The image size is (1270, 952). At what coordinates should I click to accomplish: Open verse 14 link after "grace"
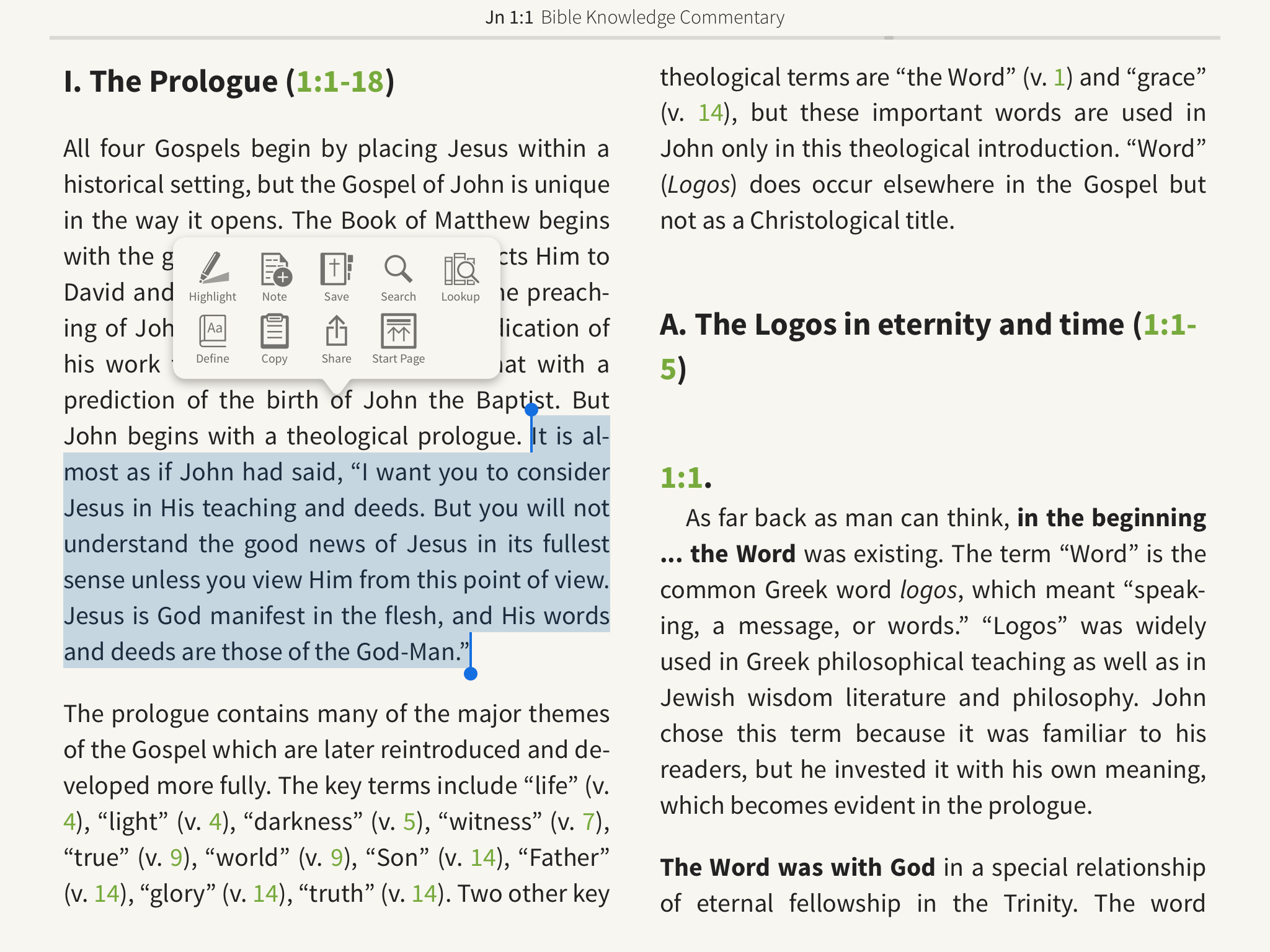click(711, 113)
